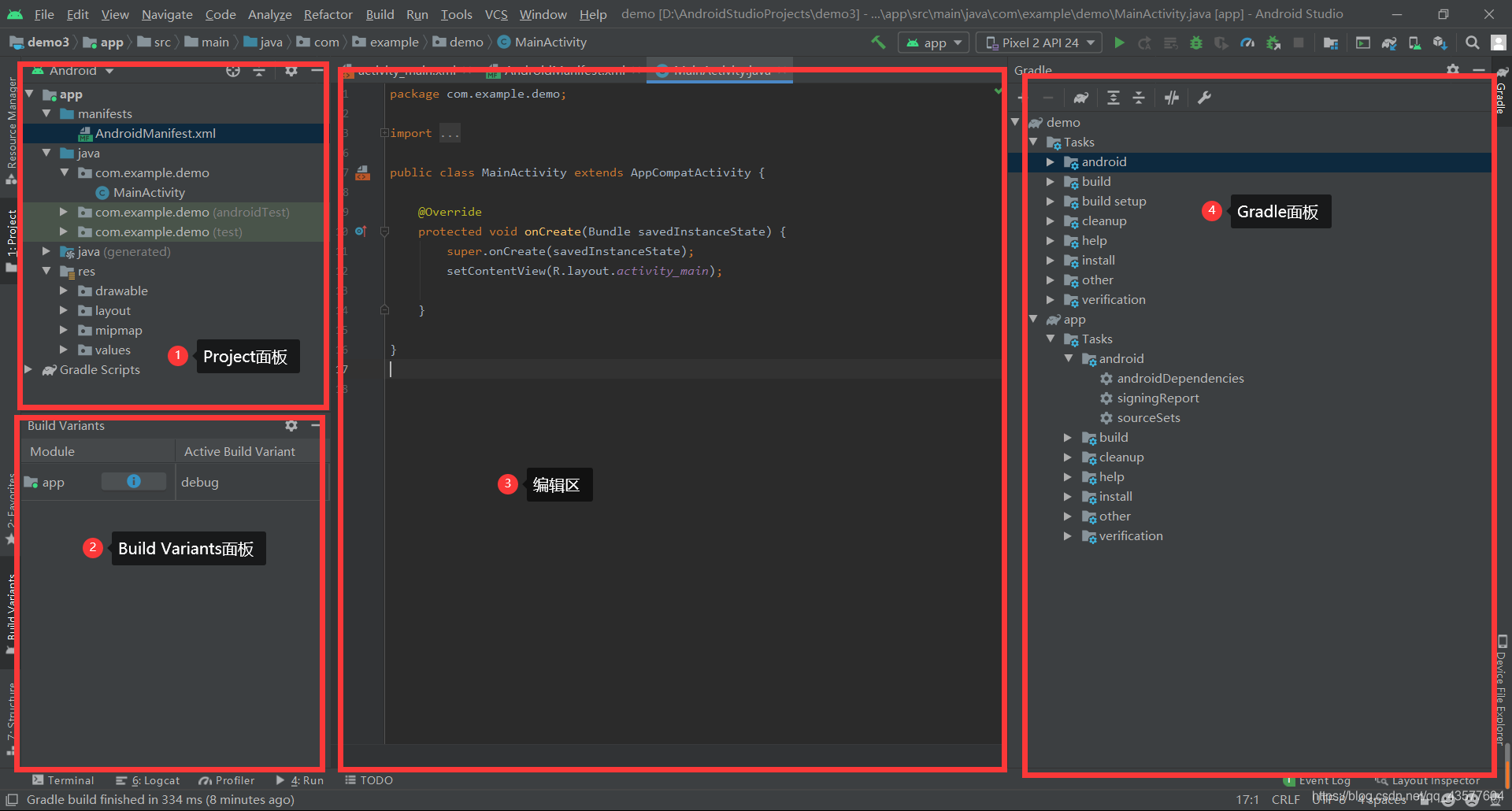Expand the Gradle Scripts tree node
This screenshot has height=811, width=1512.
pos(28,370)
